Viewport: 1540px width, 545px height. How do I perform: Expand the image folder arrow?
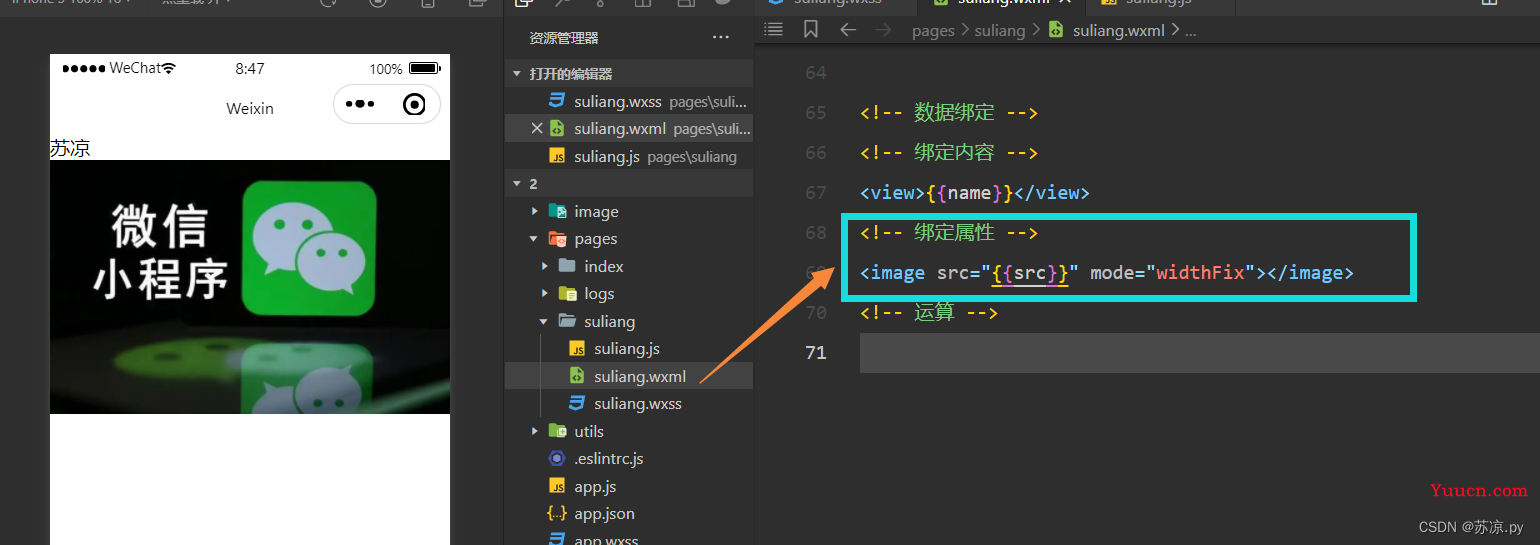click(x=535, y=211)
